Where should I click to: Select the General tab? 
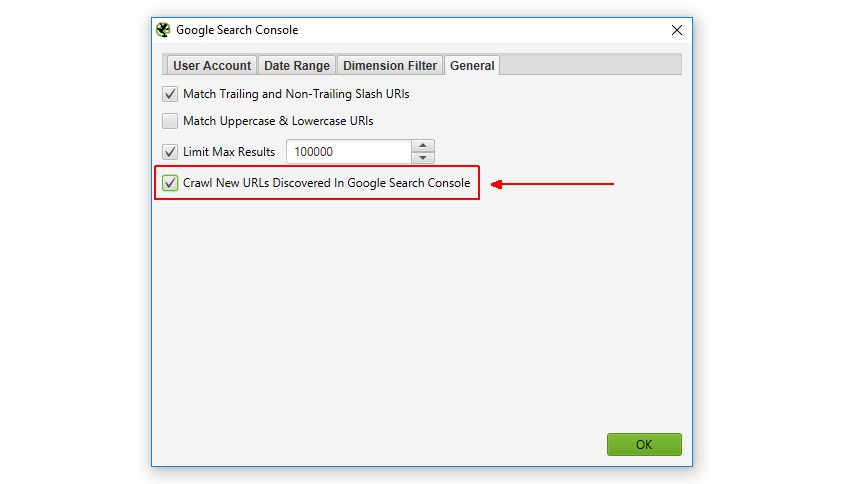coord(472,66)
